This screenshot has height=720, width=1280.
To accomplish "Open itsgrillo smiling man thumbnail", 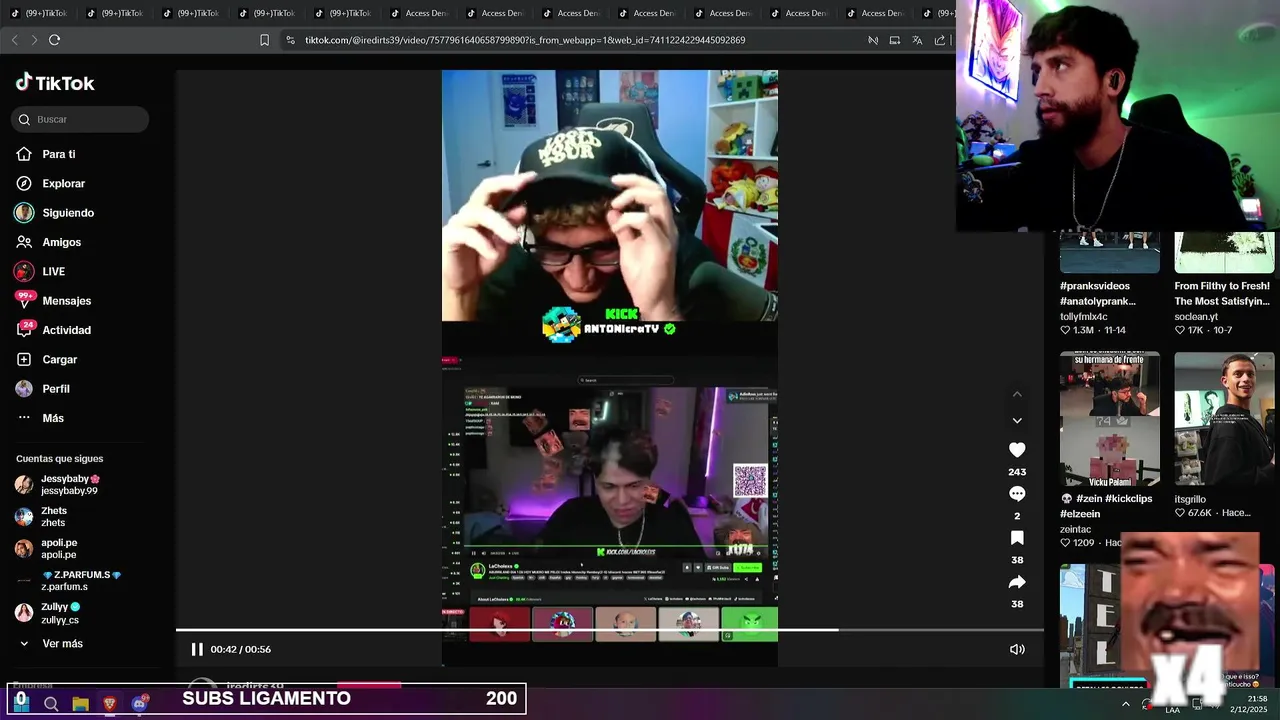I will (x=1224, y=418).
